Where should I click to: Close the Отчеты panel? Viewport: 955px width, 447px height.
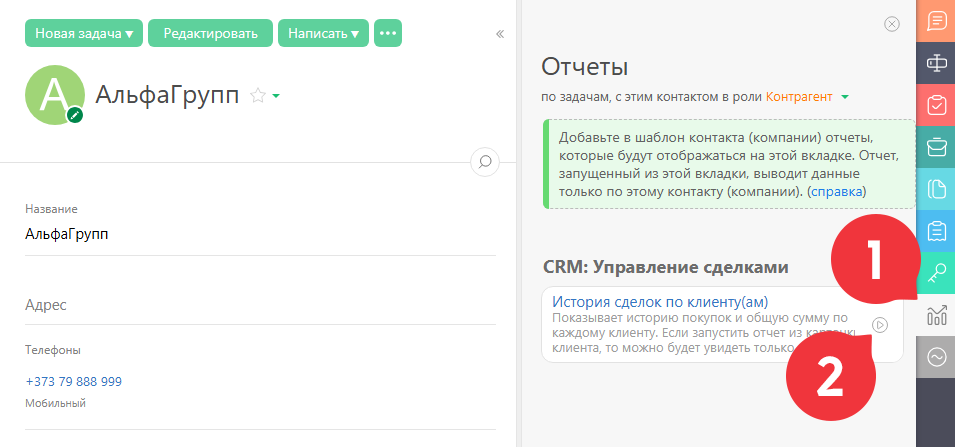click(x=891, y=24)
